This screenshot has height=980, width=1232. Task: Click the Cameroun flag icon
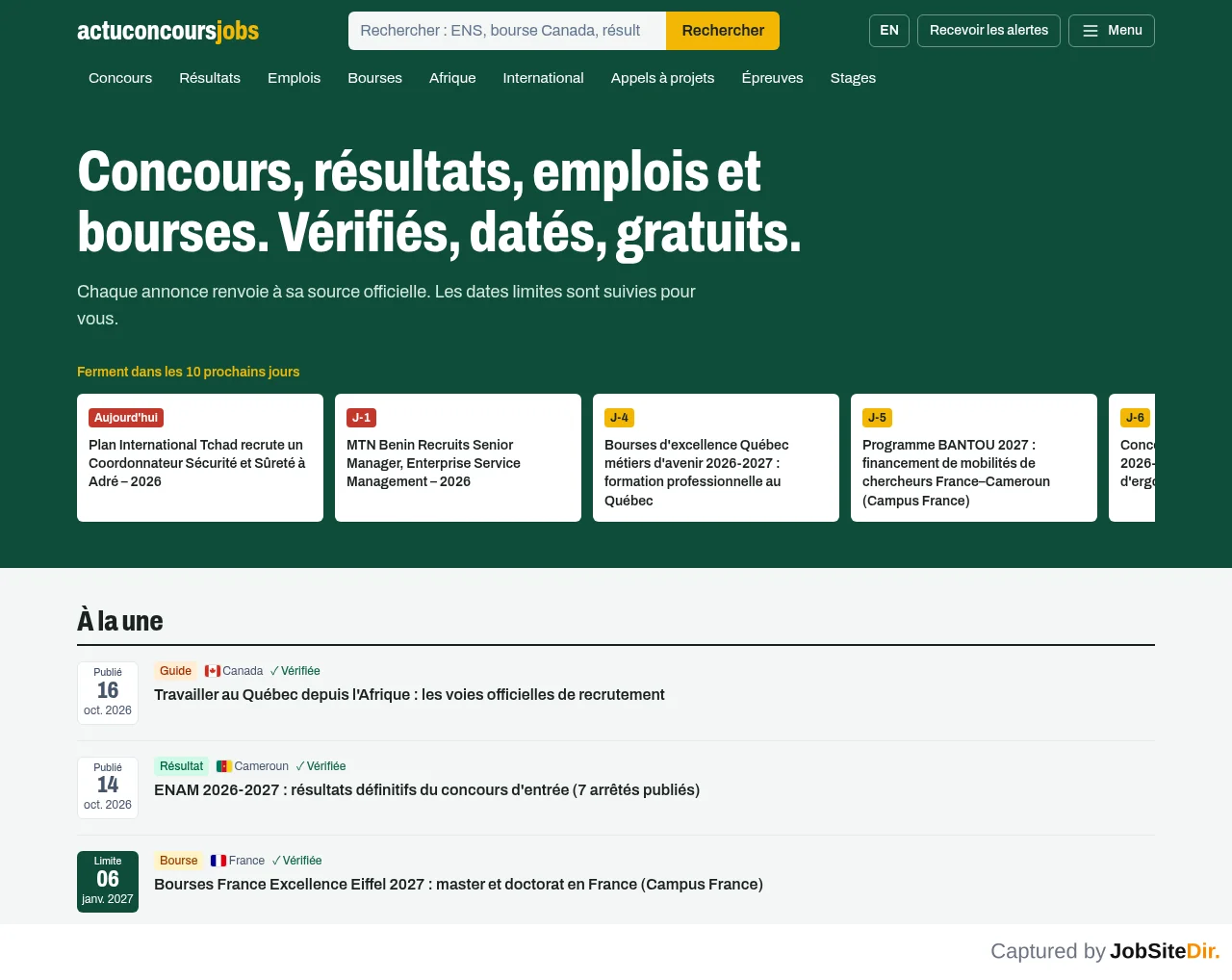(224, 766)
